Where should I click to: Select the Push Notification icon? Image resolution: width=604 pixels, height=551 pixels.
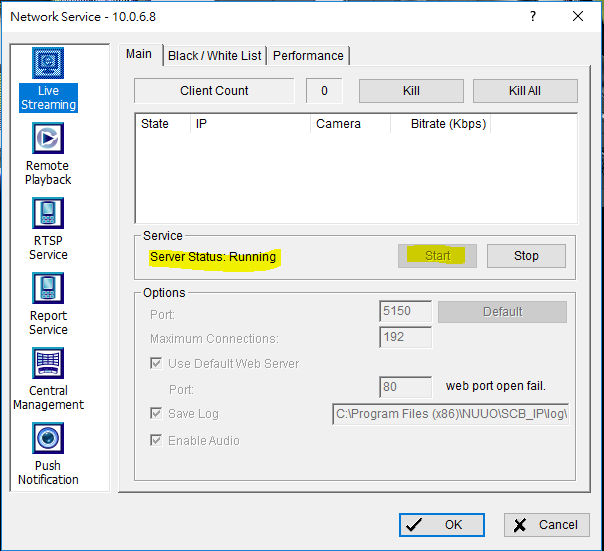point(48,440)
